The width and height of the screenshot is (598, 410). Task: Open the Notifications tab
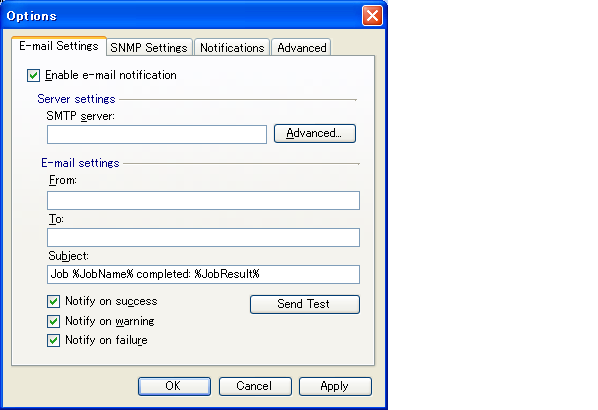click(232, 48)
